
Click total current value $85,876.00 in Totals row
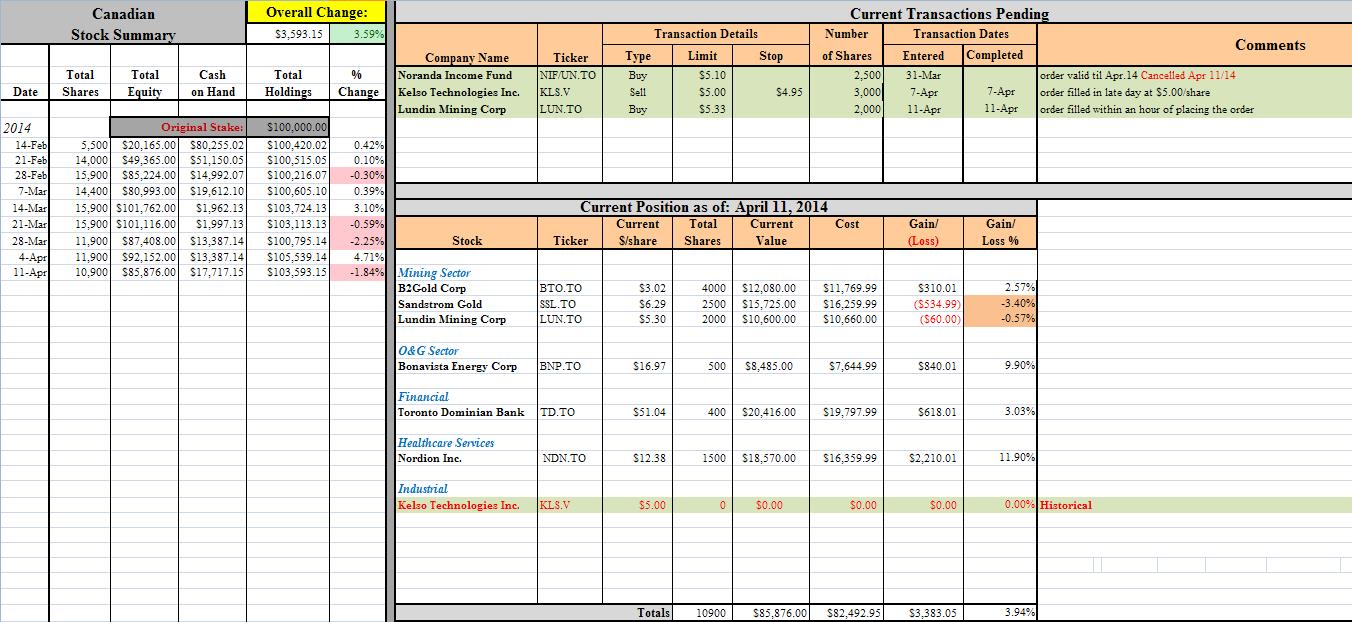(771, 612)
